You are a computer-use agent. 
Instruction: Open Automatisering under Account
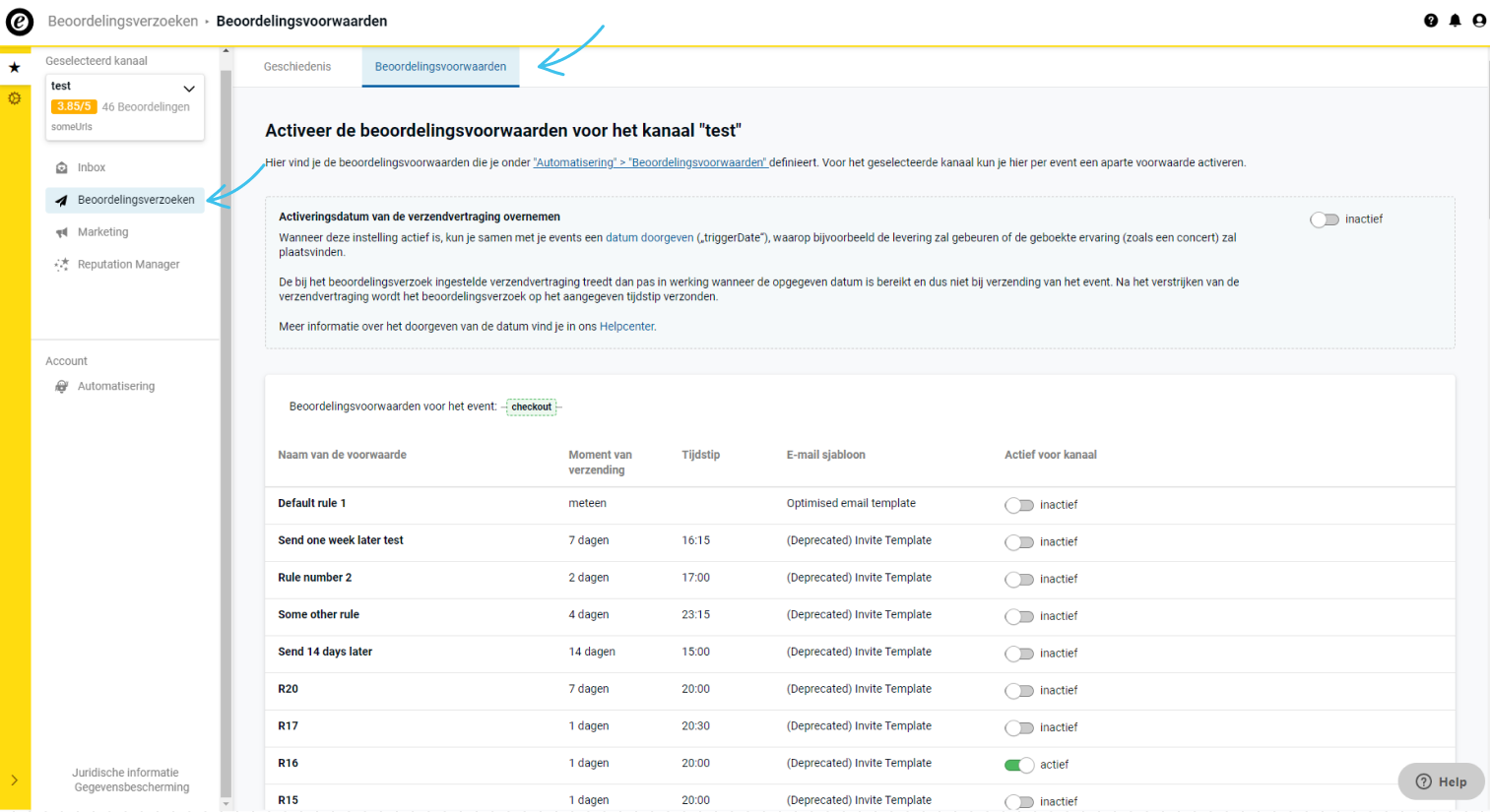[x=116, y=387]
